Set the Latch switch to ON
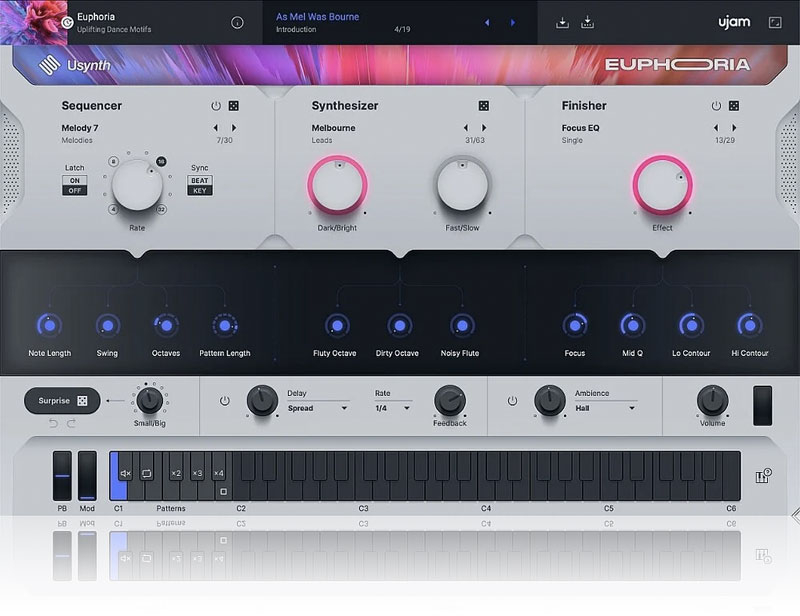The width and height of the screenshot is (800, 616). pos(74,180)
